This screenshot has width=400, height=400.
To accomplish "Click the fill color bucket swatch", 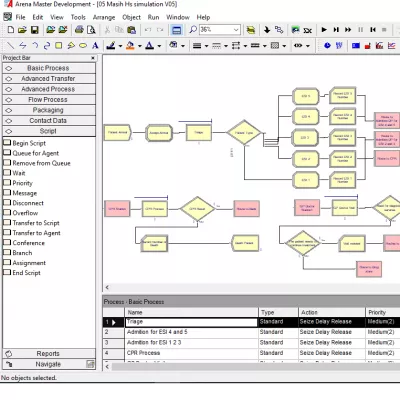I will tap(130, 45).
